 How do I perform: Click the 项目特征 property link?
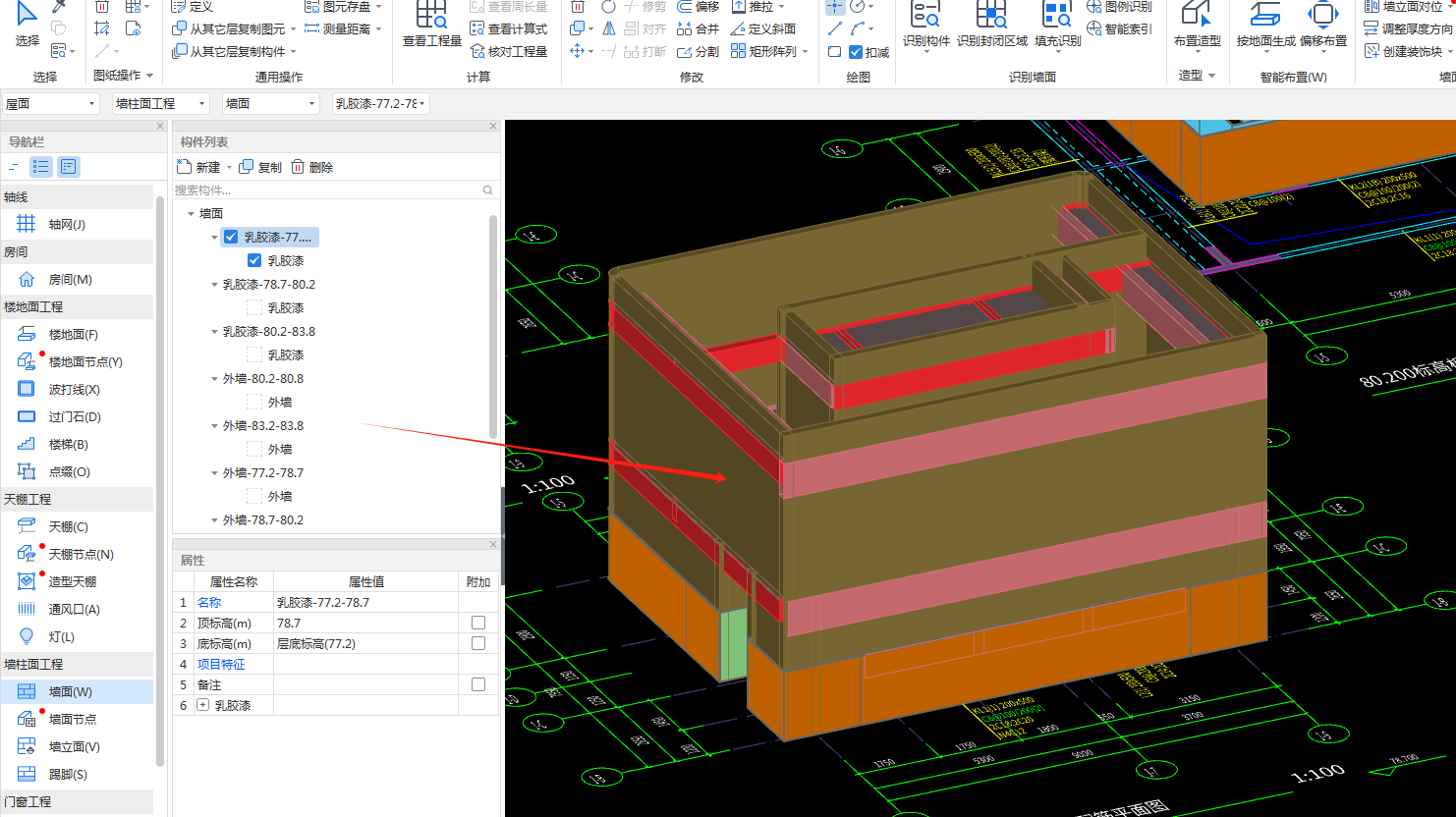pyautogui.click(x=221, y=664)
